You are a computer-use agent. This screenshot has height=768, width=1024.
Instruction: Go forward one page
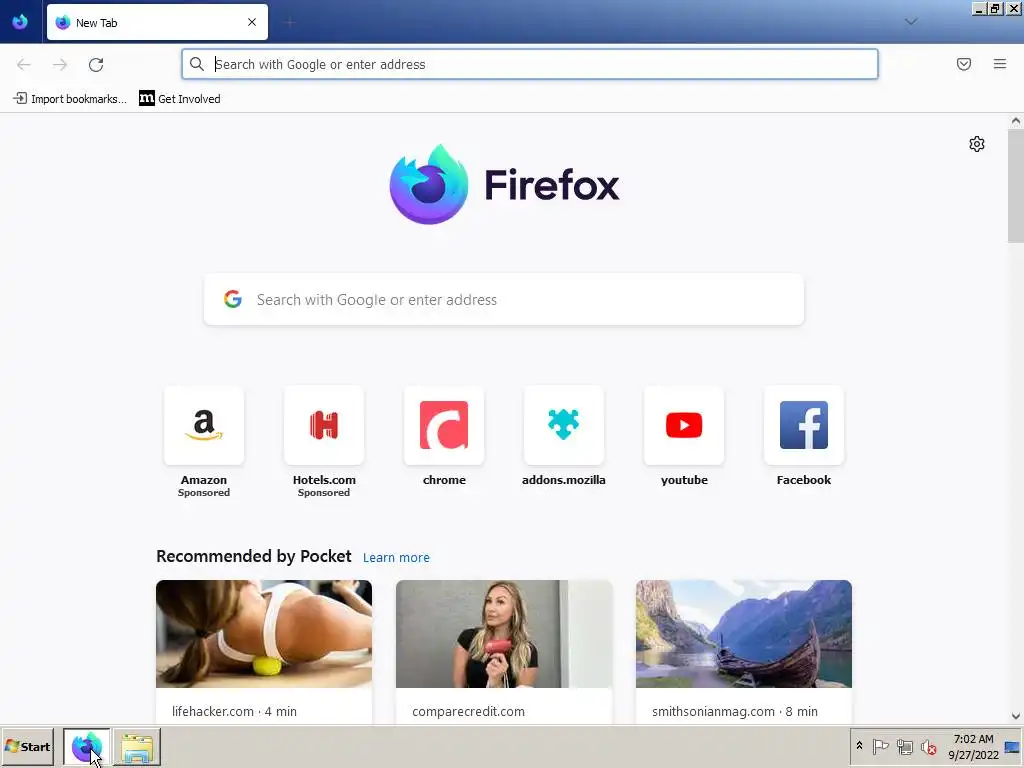click(60, 64)
